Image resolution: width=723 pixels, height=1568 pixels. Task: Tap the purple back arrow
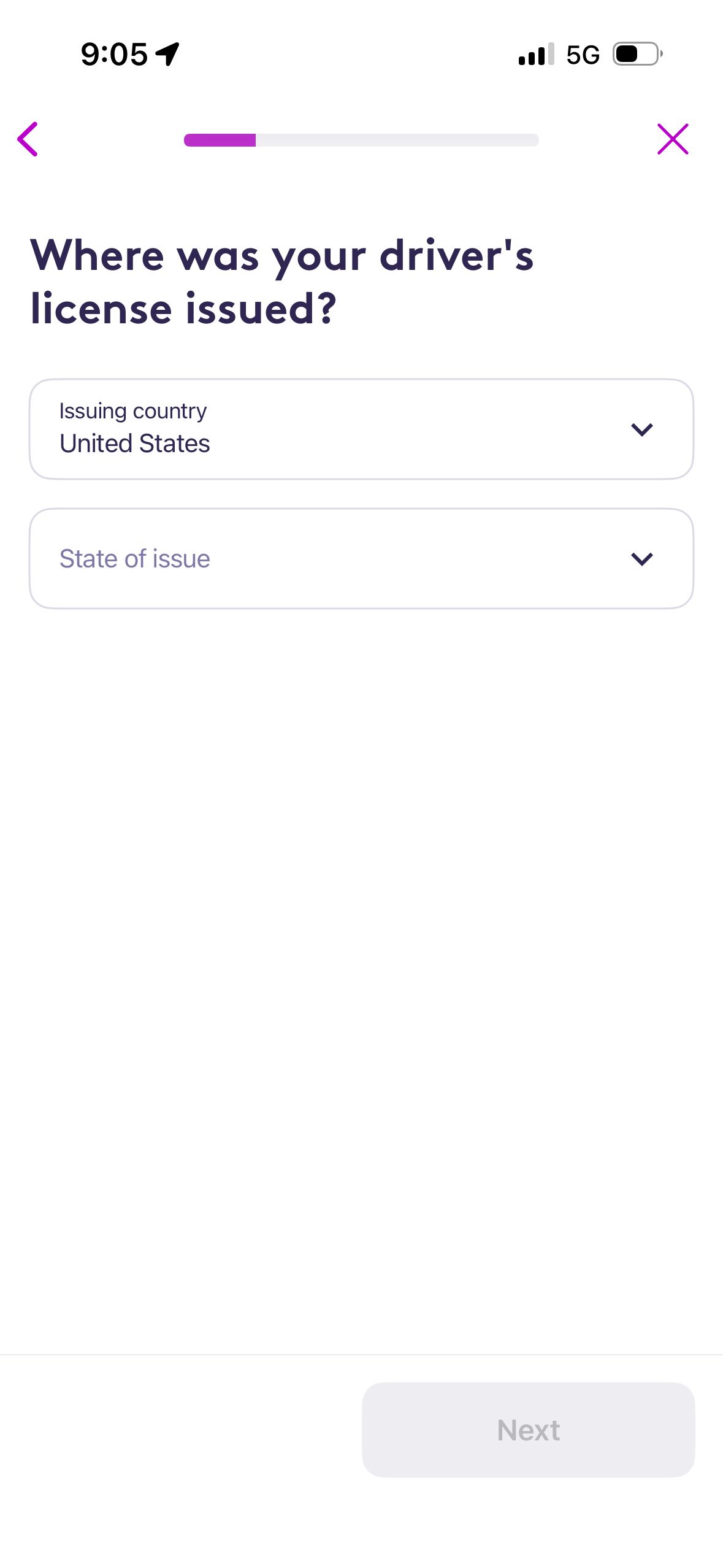(28, 139)
